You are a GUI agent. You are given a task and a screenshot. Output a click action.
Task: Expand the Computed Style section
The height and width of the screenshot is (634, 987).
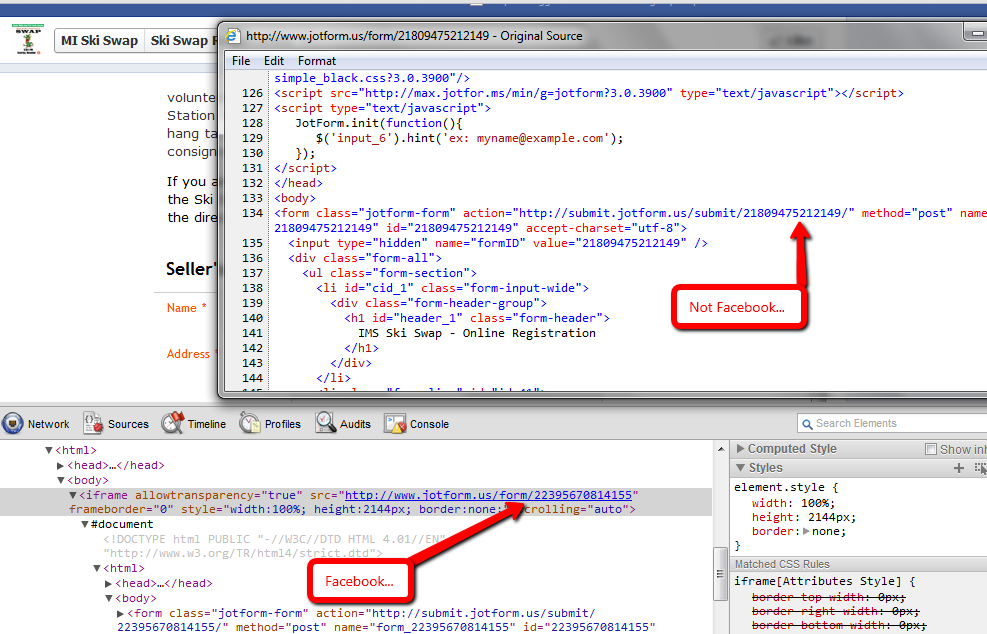tap(740, 450)
